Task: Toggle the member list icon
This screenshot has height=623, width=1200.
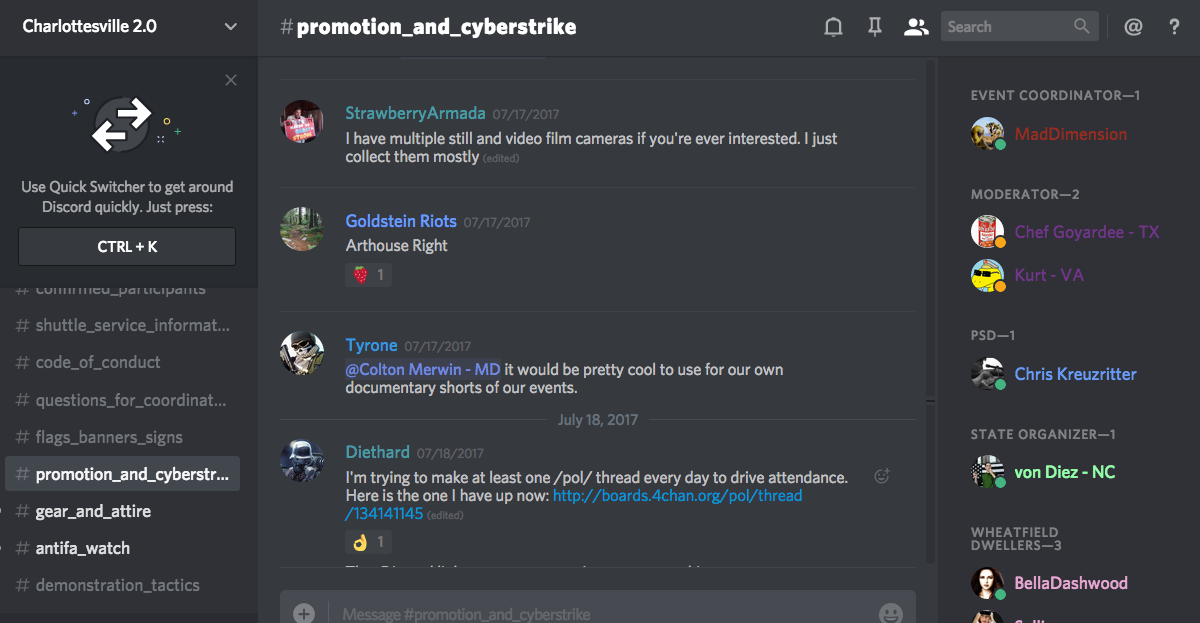Action: click(916, 27)
